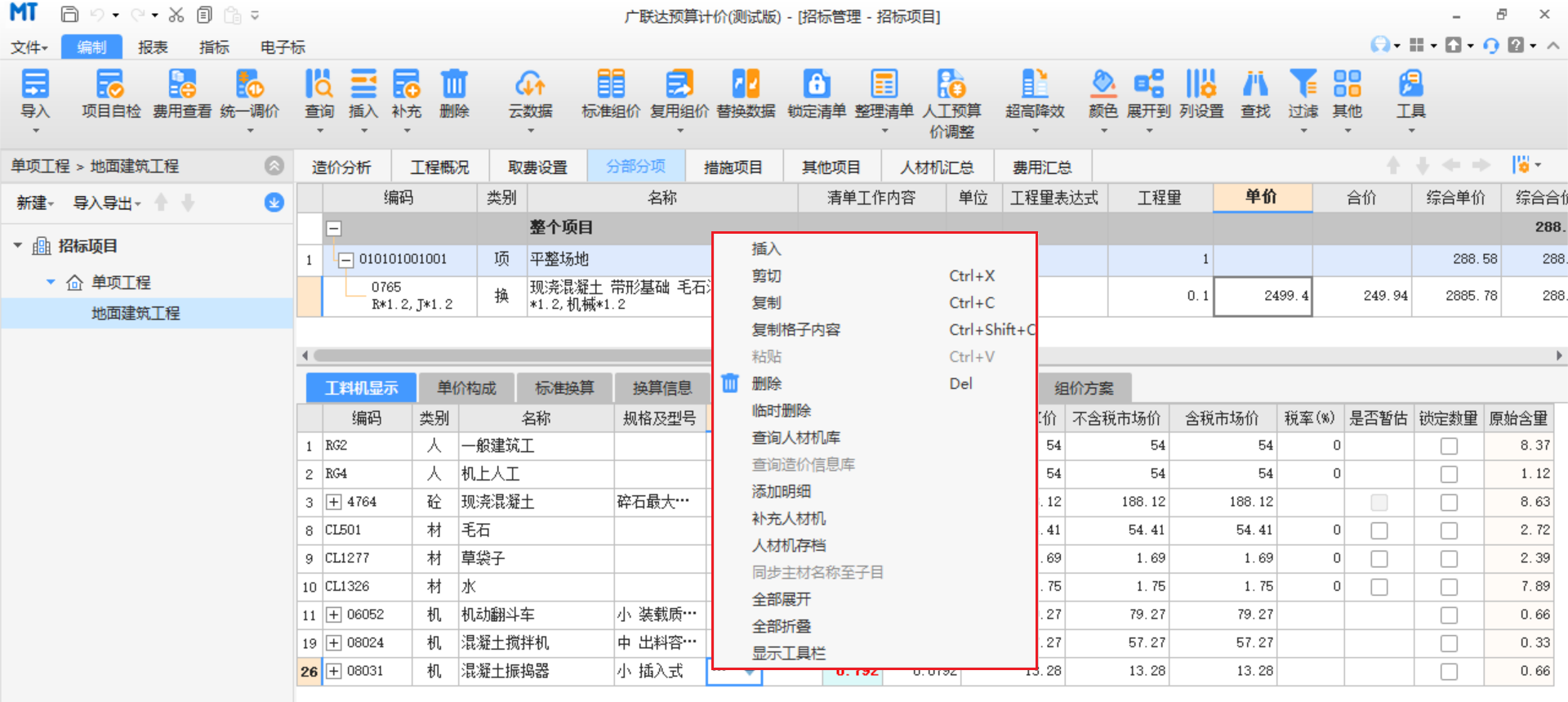Expand the 4764 现浇混凝土 row

[x=334, y=502]
